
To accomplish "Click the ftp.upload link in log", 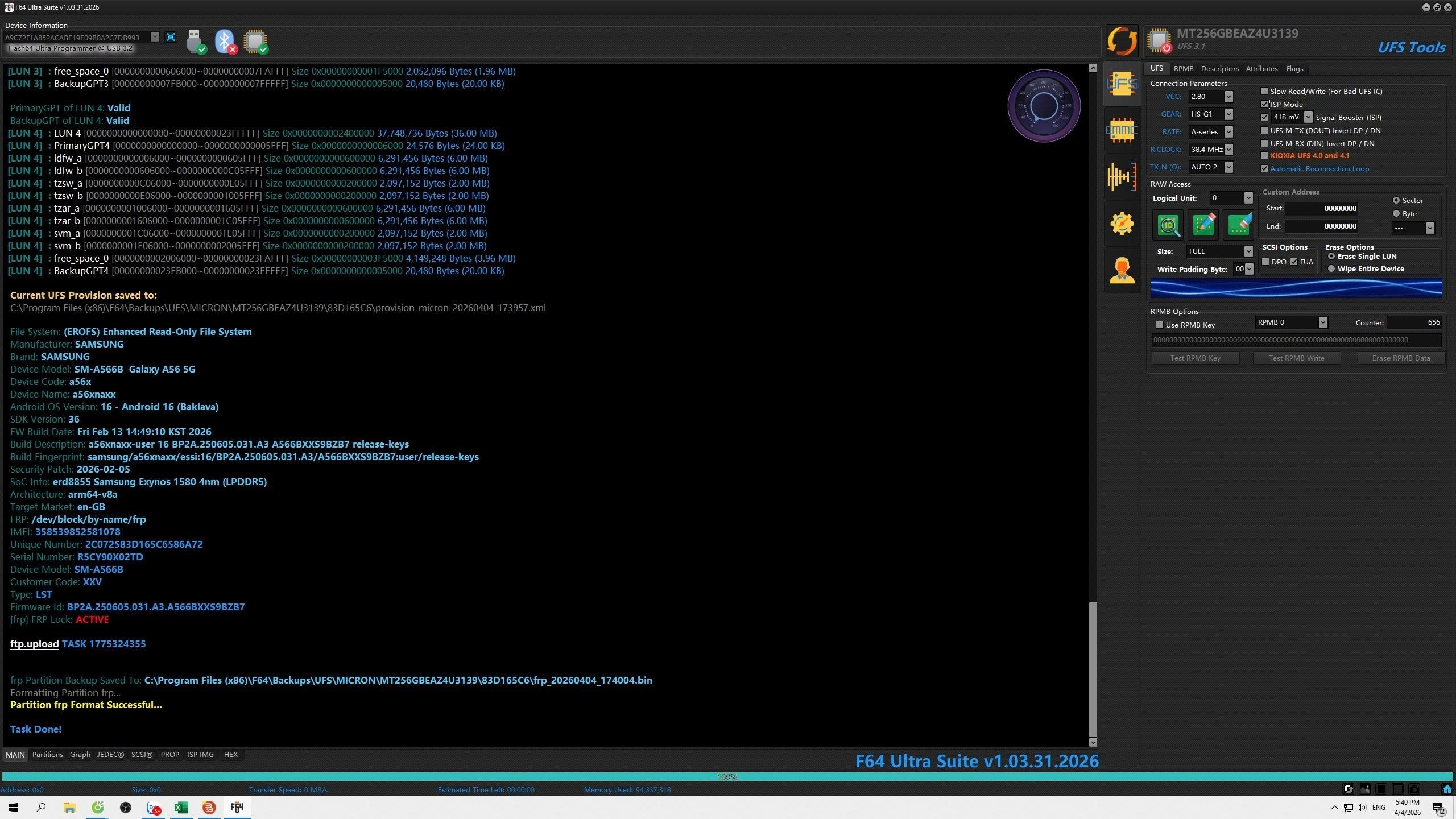I will (34, 644).
